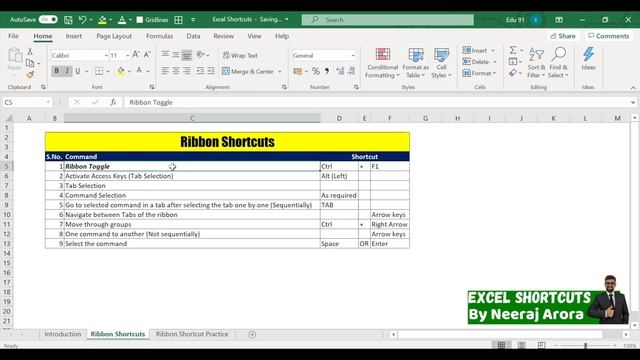Image resolution: width=640 pixels, height=360 pixels.
Task: Switch to the Introduction sheet tab
Action: pyautogui.click(x=63, y=334)
